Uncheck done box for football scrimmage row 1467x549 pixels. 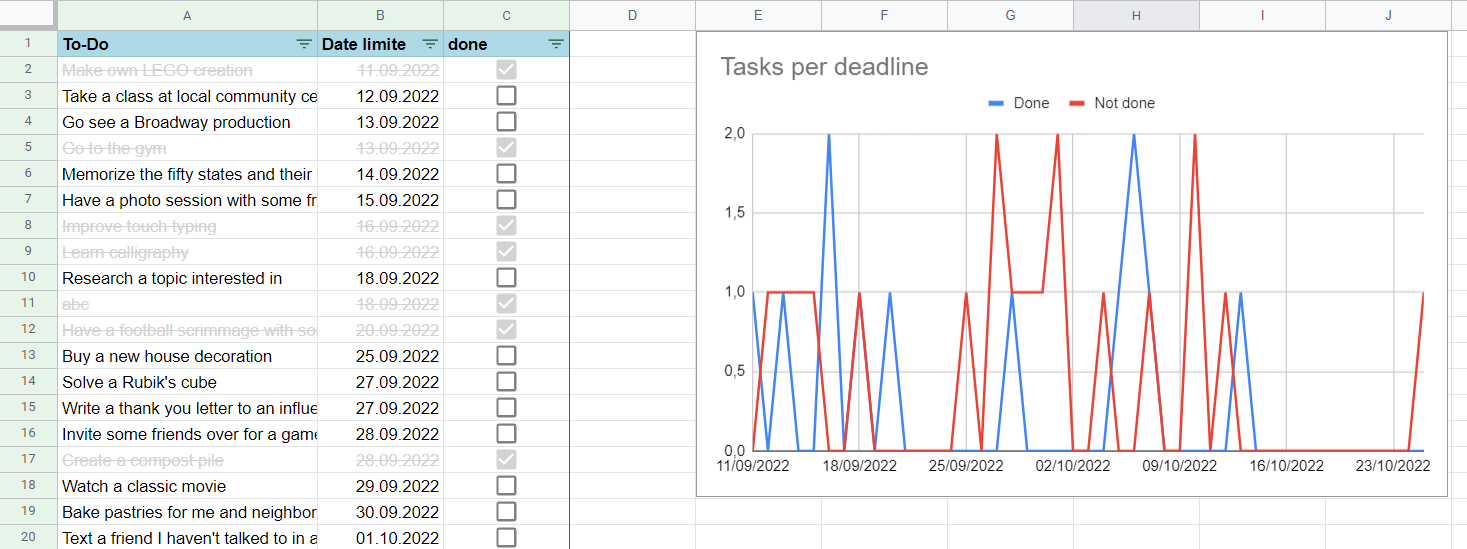coord(507,330)
